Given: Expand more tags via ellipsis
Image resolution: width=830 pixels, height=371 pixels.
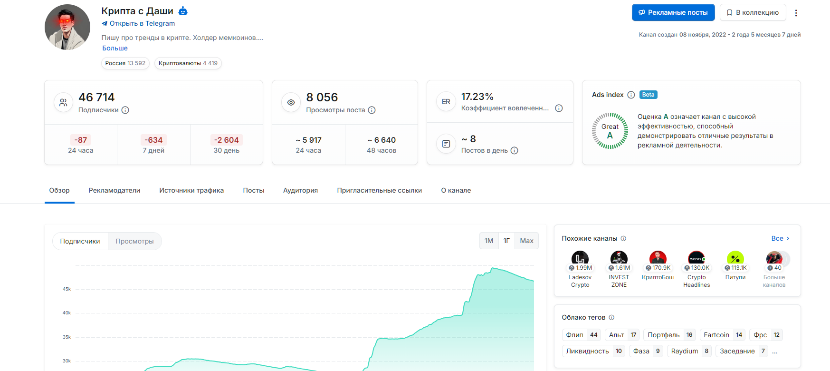Looking at the screenshot, I should pyautogui.click(x=775, y=352).
